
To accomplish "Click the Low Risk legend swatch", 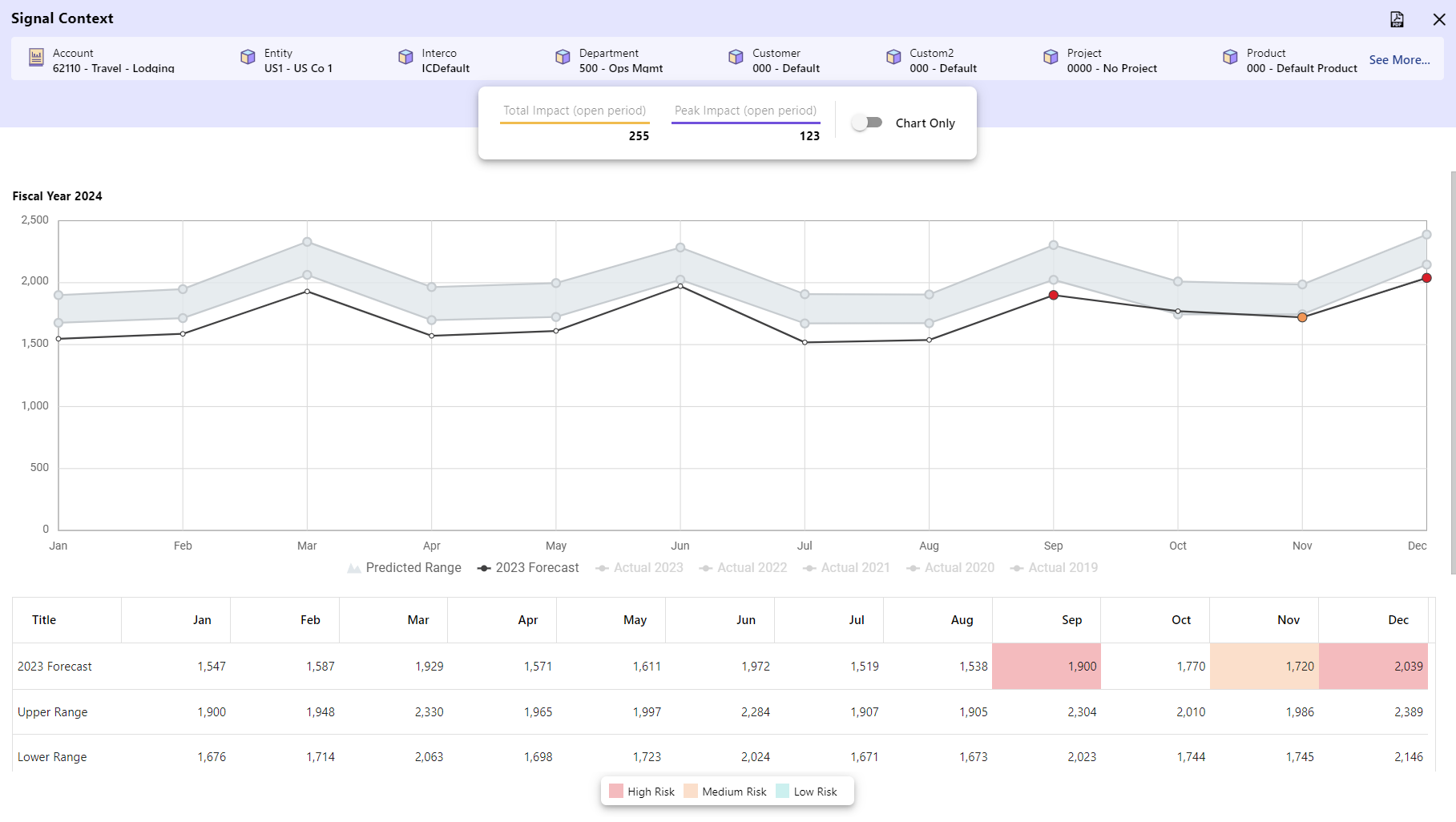I will click(x=782, y=792).
